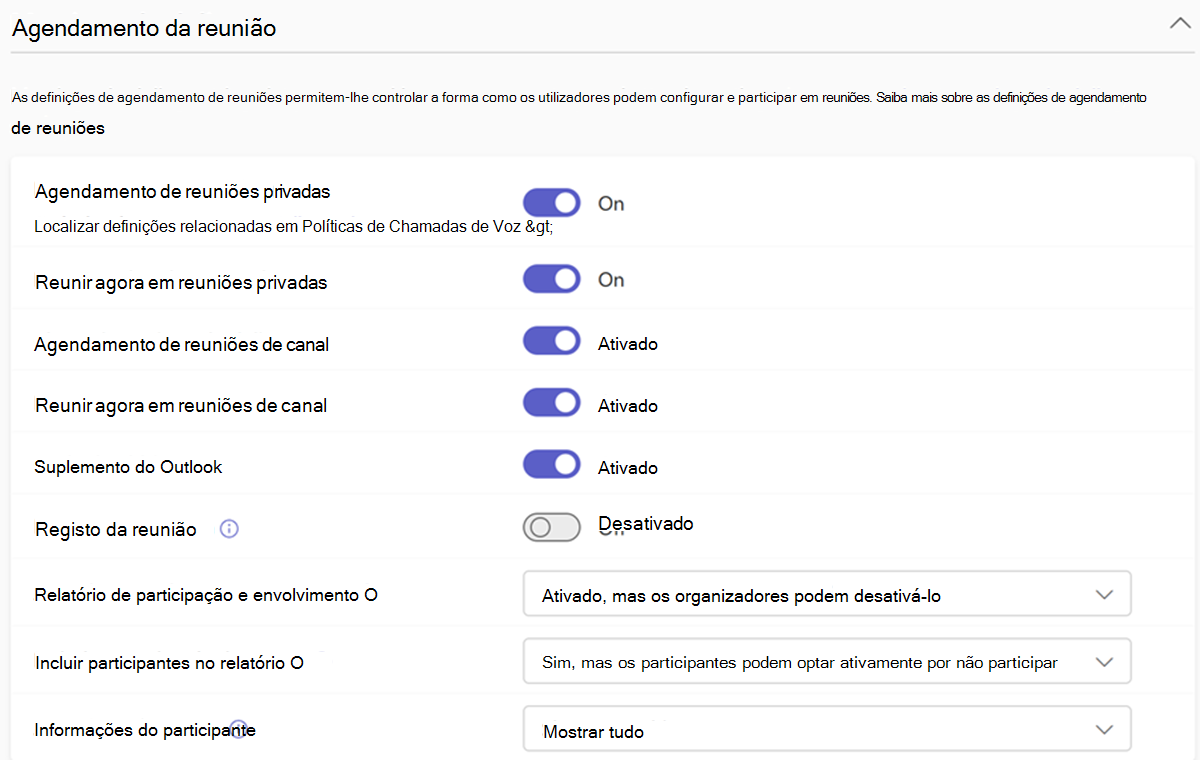1200x760 pixels.
Task: Click info icon next to Informações do participante
Action: [x=238, y=727]
